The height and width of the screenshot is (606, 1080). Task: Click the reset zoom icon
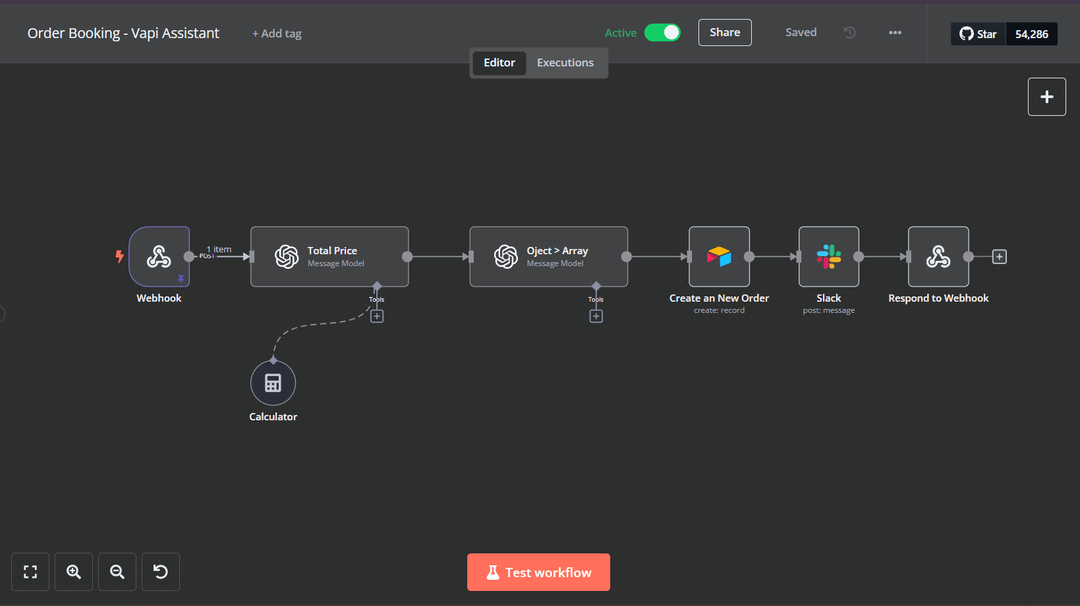point(160,571)
